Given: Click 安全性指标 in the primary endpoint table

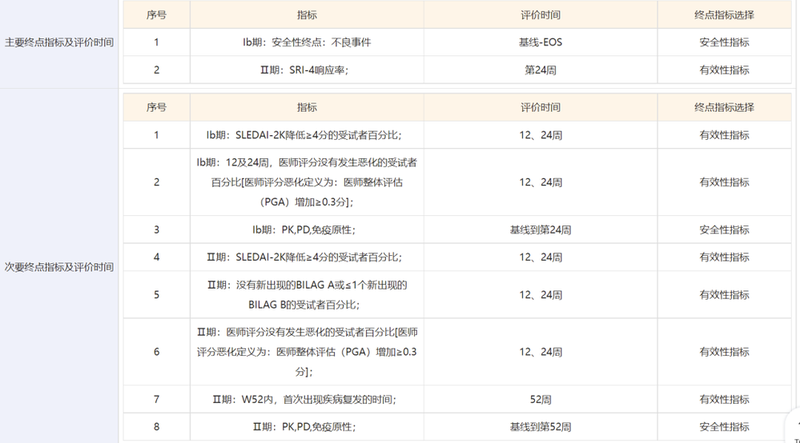Looking at the screenshot, I should (x=724, y=43).
